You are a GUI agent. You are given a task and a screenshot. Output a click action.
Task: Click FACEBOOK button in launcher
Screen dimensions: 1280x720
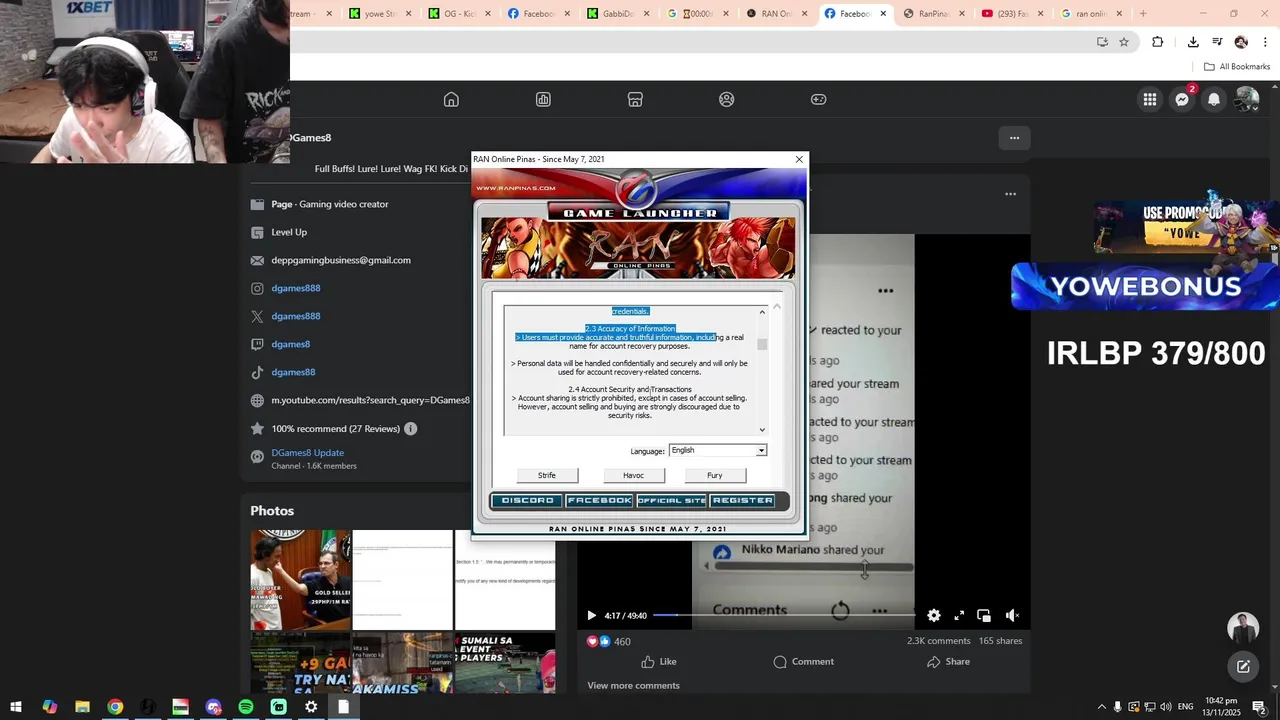pyautogui.click(x=599, y=500)
